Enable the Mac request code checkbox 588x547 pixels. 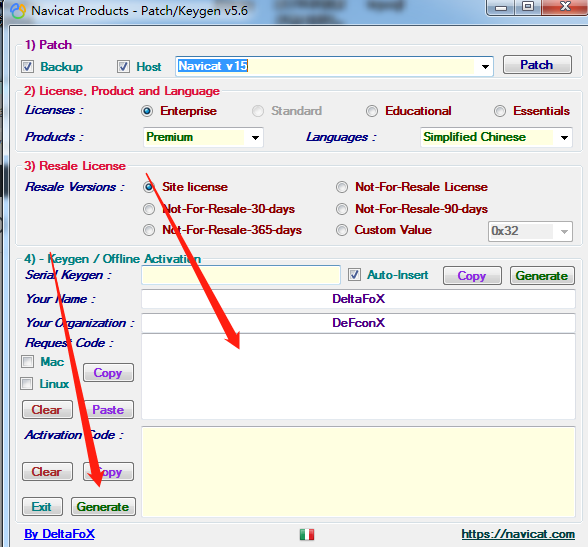[27, 362]
